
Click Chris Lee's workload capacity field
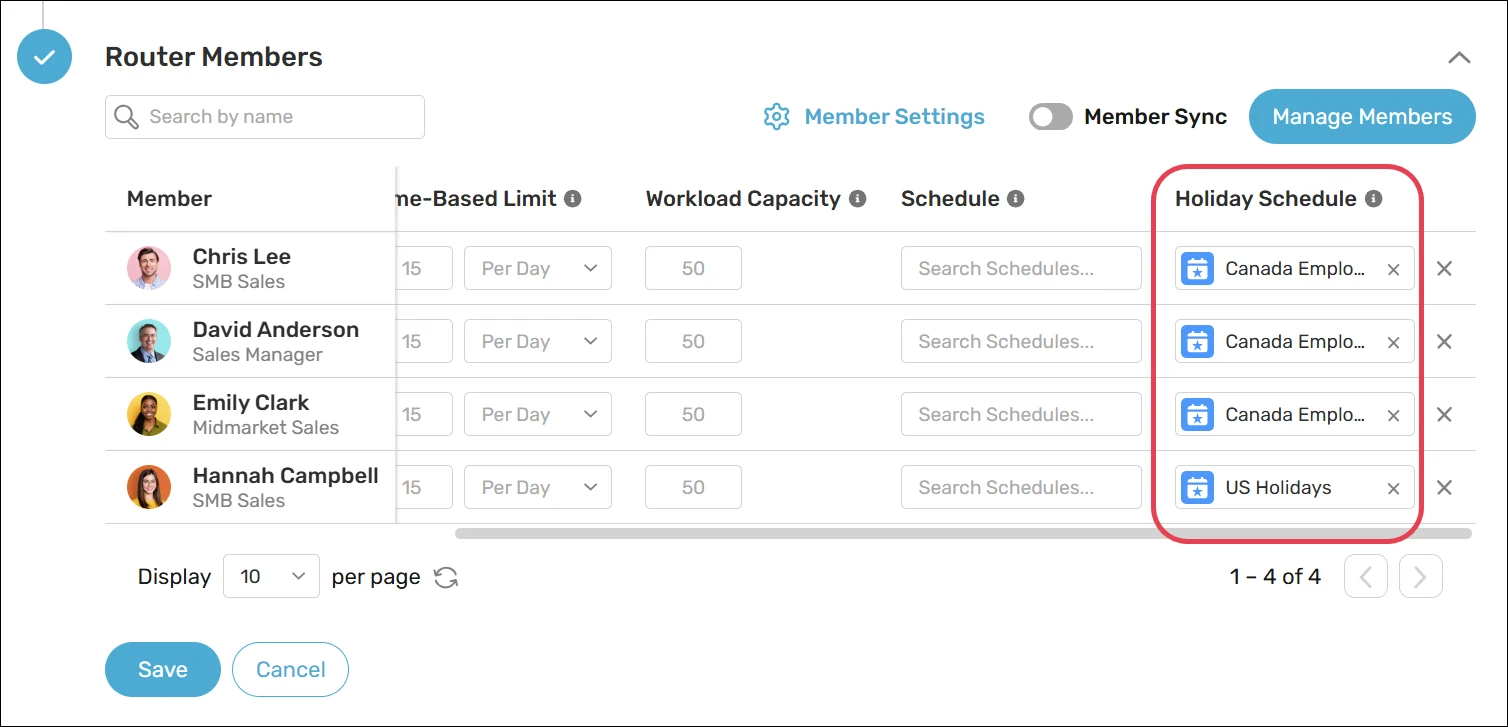[x=693, y=268]
